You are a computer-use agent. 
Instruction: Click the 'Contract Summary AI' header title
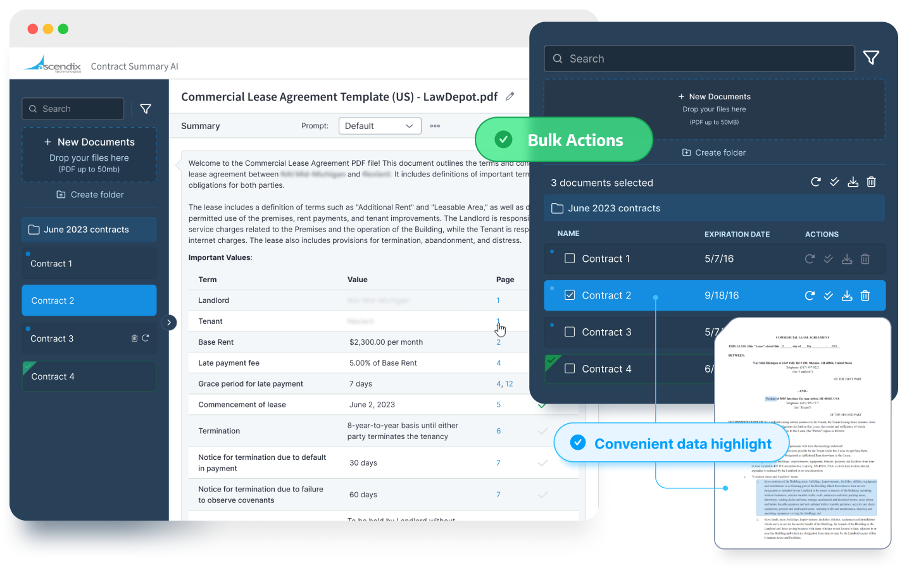tap(135, 66)
